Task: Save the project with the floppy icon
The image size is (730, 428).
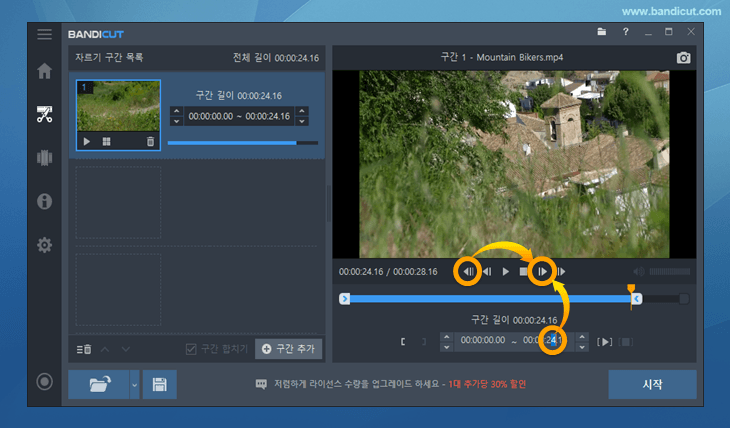Action: (160, 384)
